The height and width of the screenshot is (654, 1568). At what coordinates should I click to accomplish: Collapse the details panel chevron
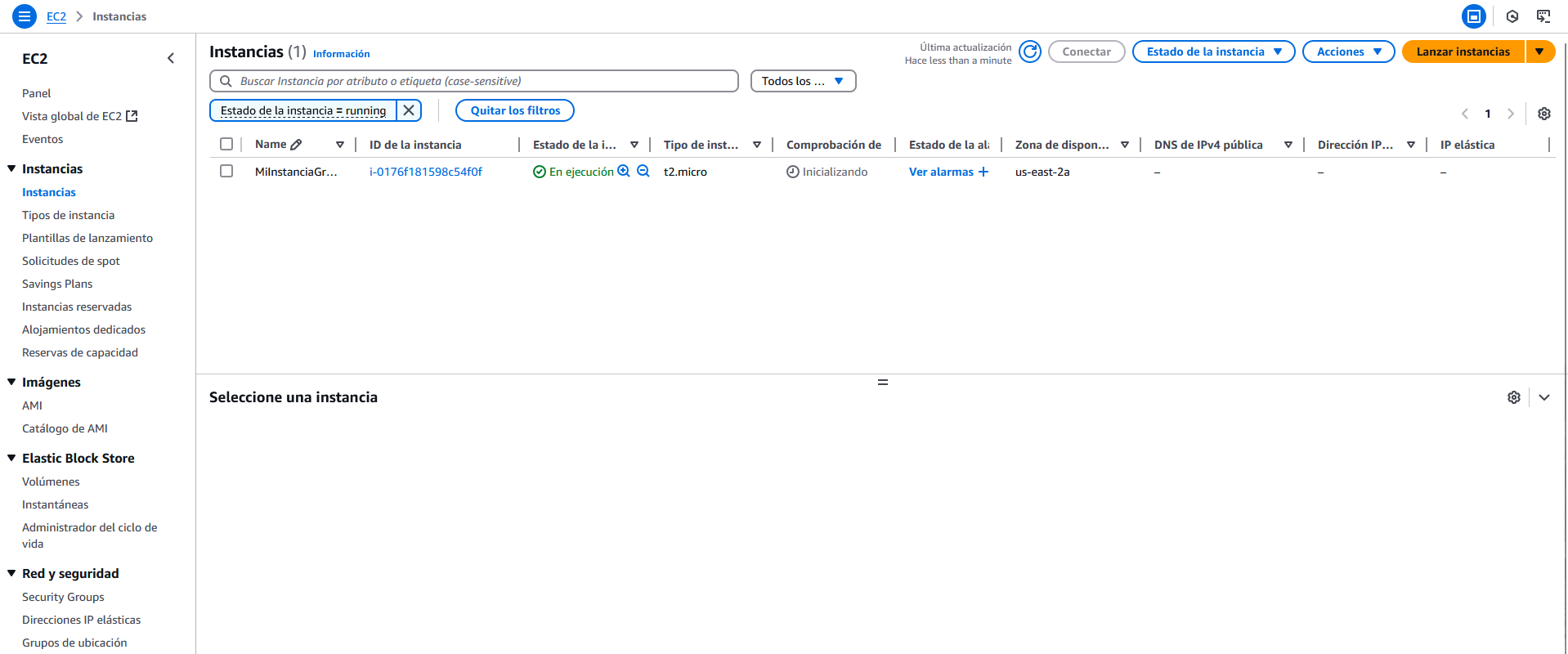[1544, 397]
